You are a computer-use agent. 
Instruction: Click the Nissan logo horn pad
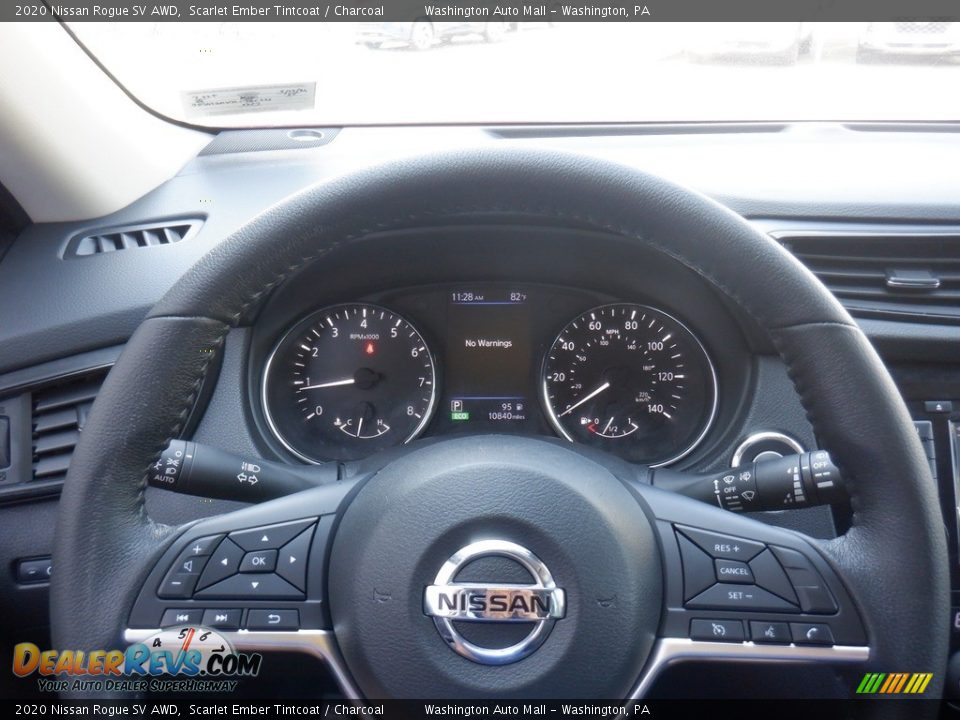pyautogui.click(x=495, y=602)
